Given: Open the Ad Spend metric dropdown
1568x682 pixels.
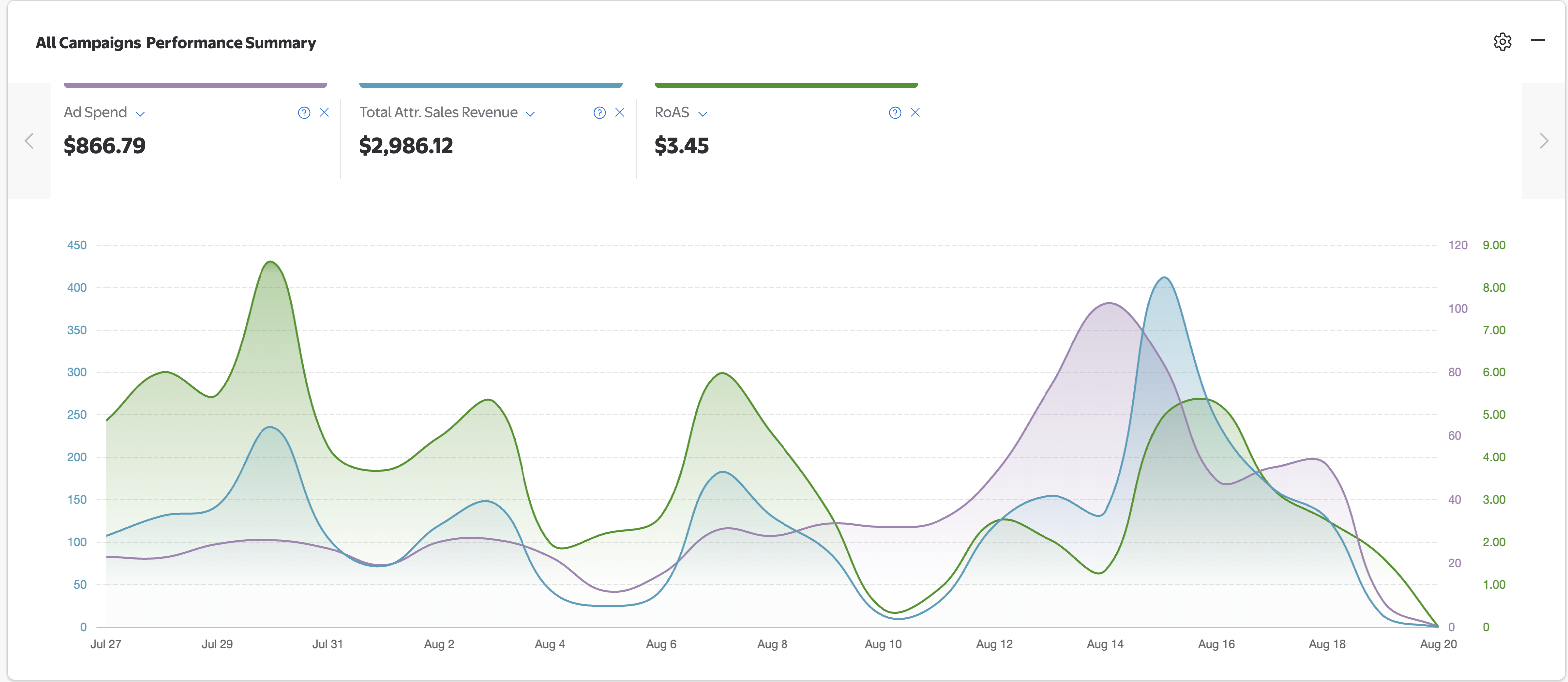Looking at the screenshot, I should (140, 114).
